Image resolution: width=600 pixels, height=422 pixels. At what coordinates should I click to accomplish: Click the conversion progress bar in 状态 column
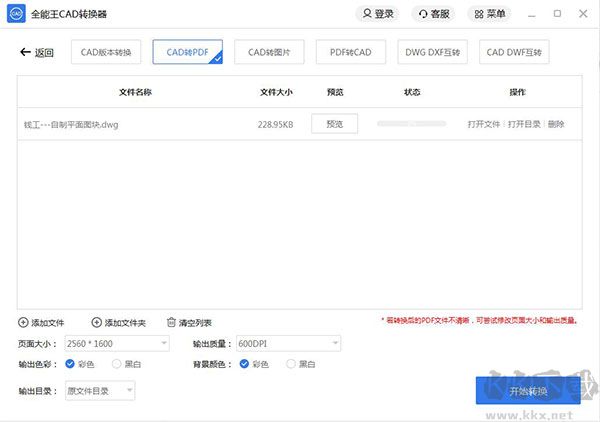pyautogui.click(x=412, y=124)
